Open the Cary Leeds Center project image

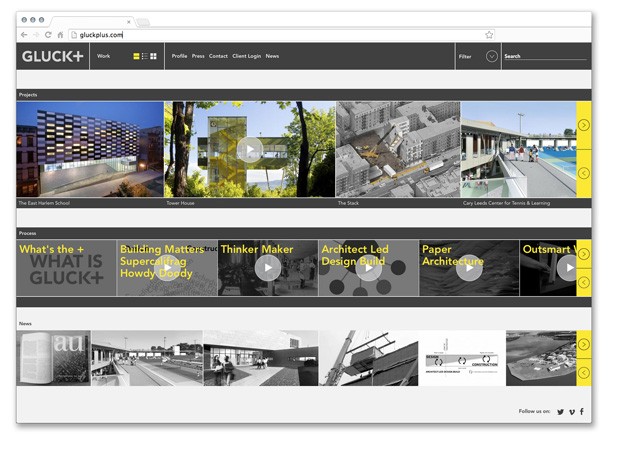(518, 149)
